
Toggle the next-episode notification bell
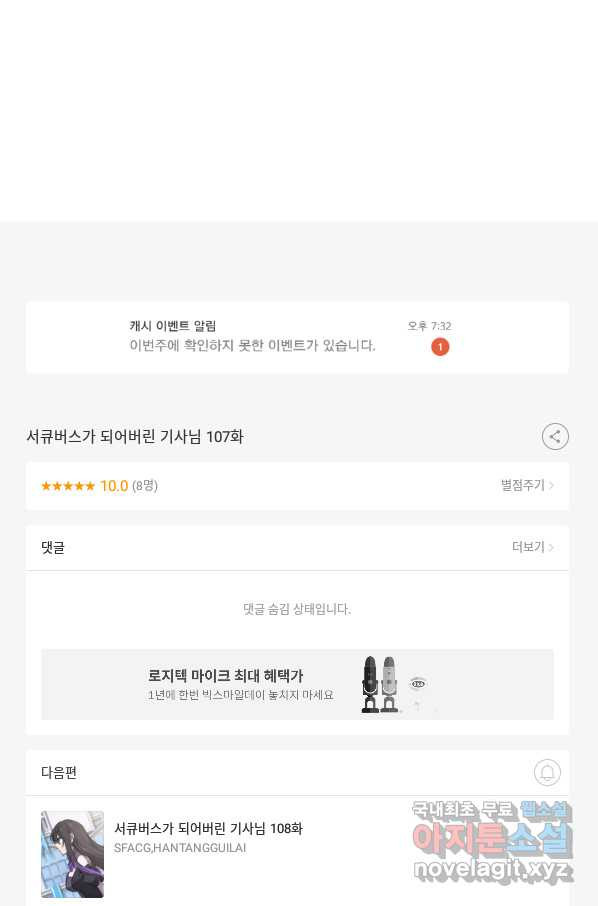547,773
